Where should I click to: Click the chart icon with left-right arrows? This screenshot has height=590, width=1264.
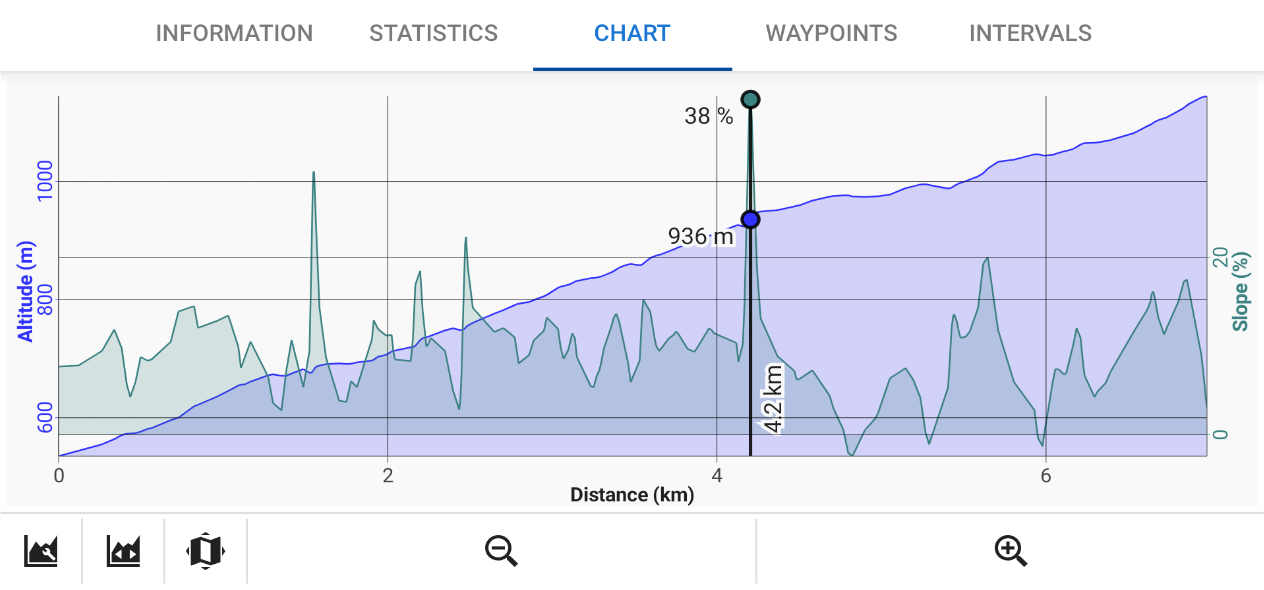124,550
